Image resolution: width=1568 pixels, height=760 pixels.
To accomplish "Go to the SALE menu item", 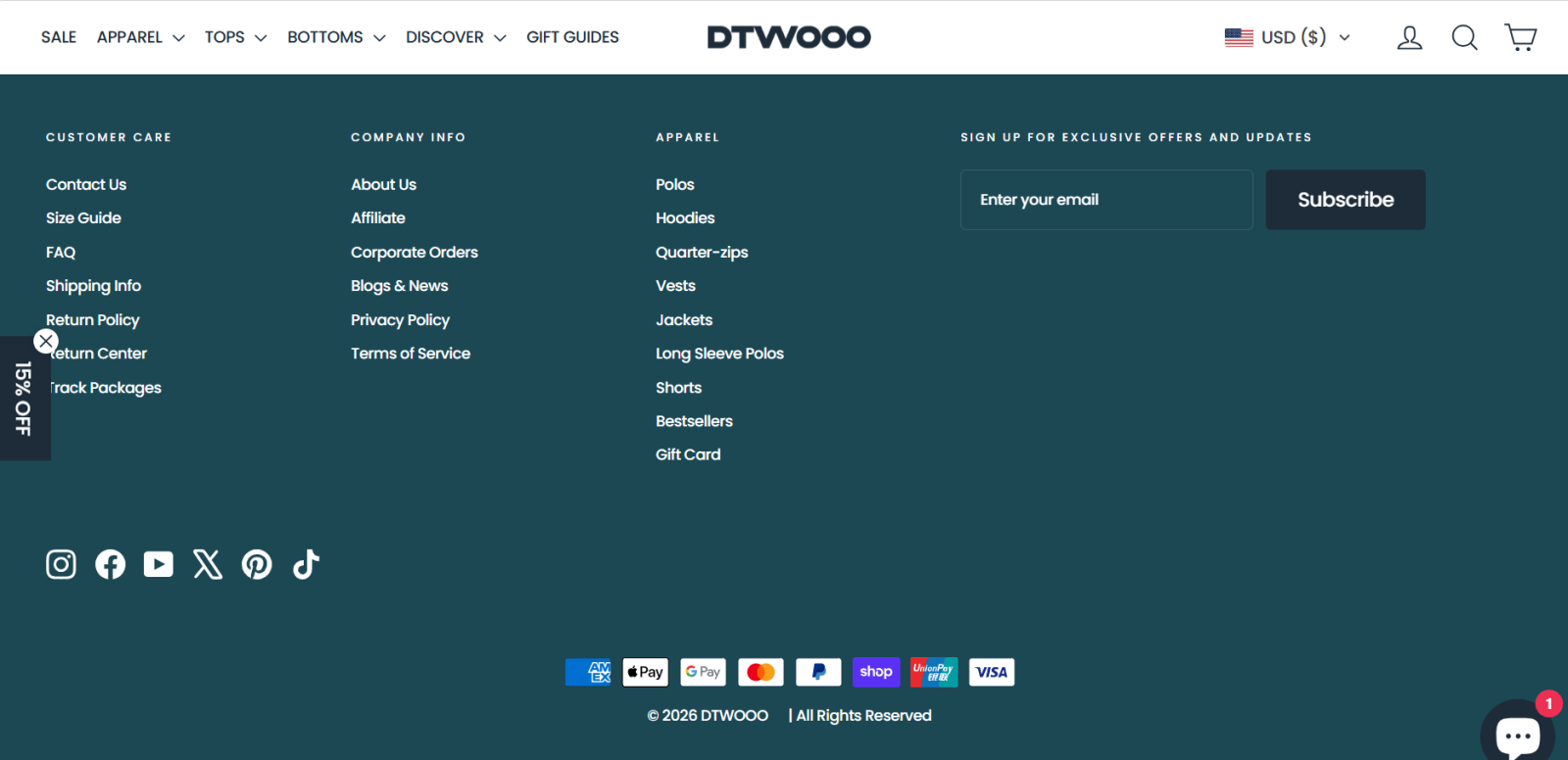I will tap(59, 37).
